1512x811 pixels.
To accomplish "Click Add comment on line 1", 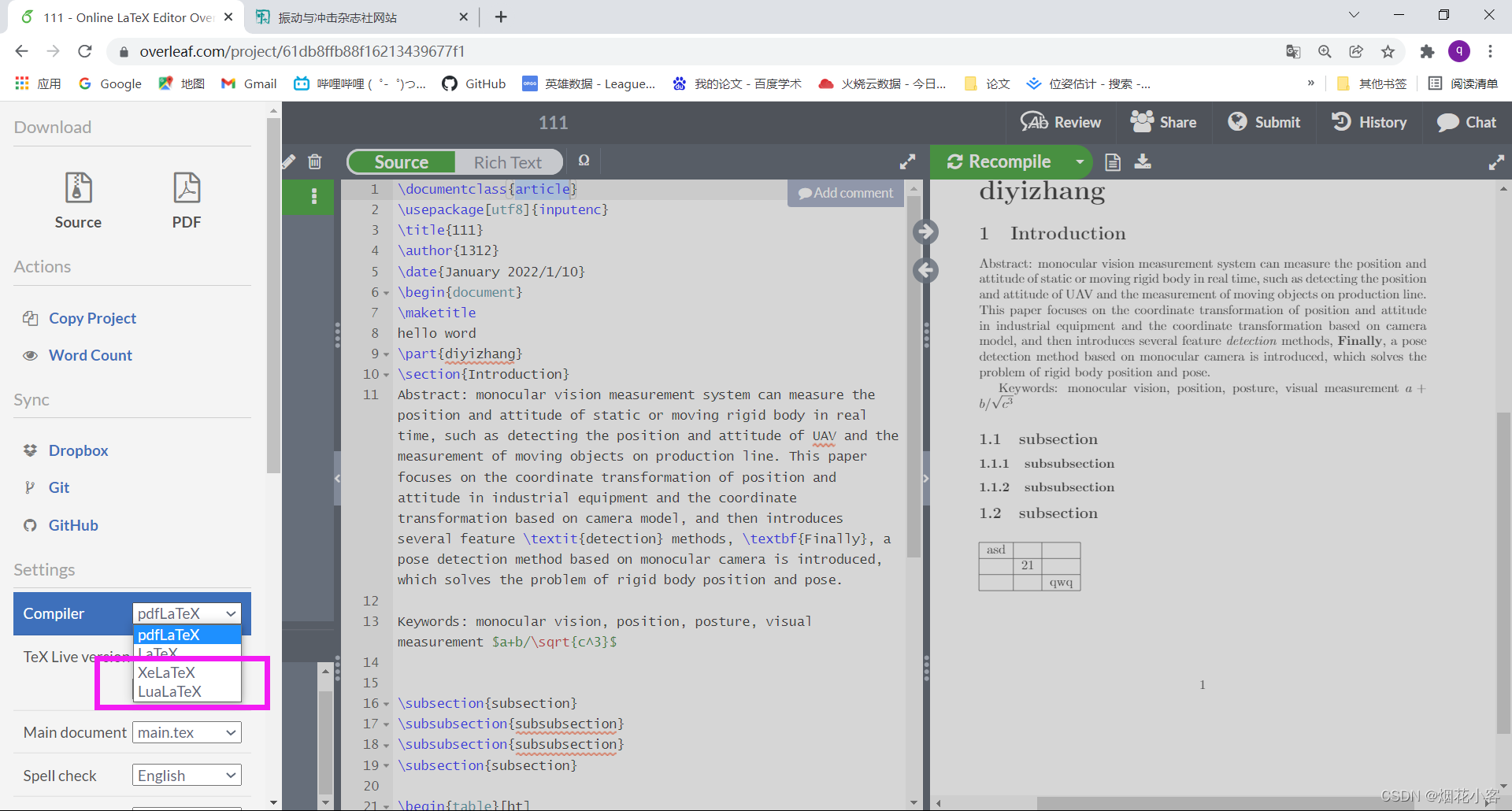I will 845,193.
